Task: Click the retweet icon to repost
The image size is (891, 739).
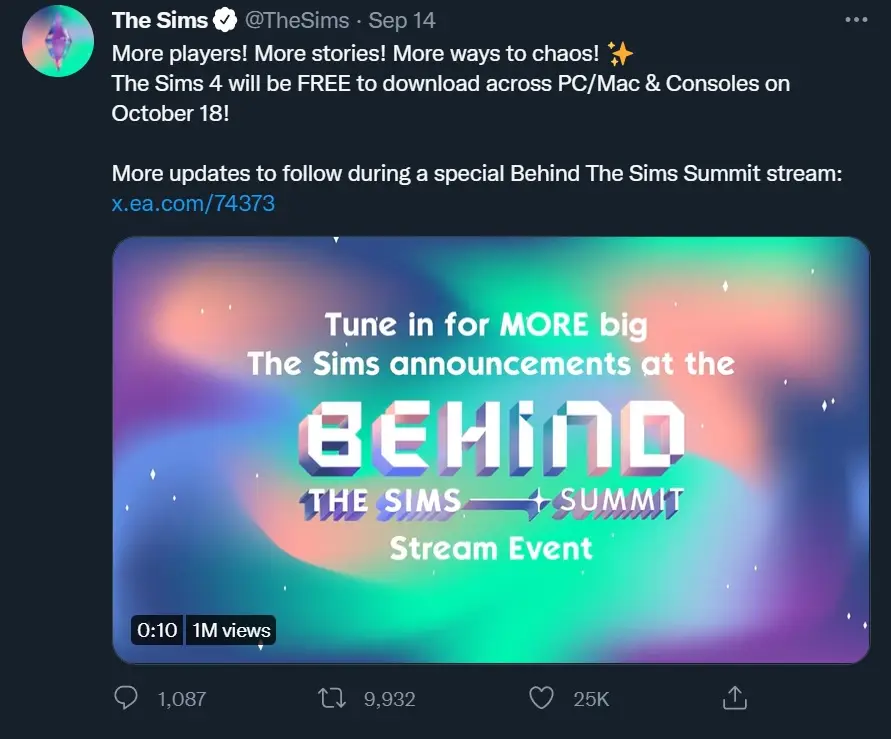Action: pyautogui.click(x=330, y=699)
